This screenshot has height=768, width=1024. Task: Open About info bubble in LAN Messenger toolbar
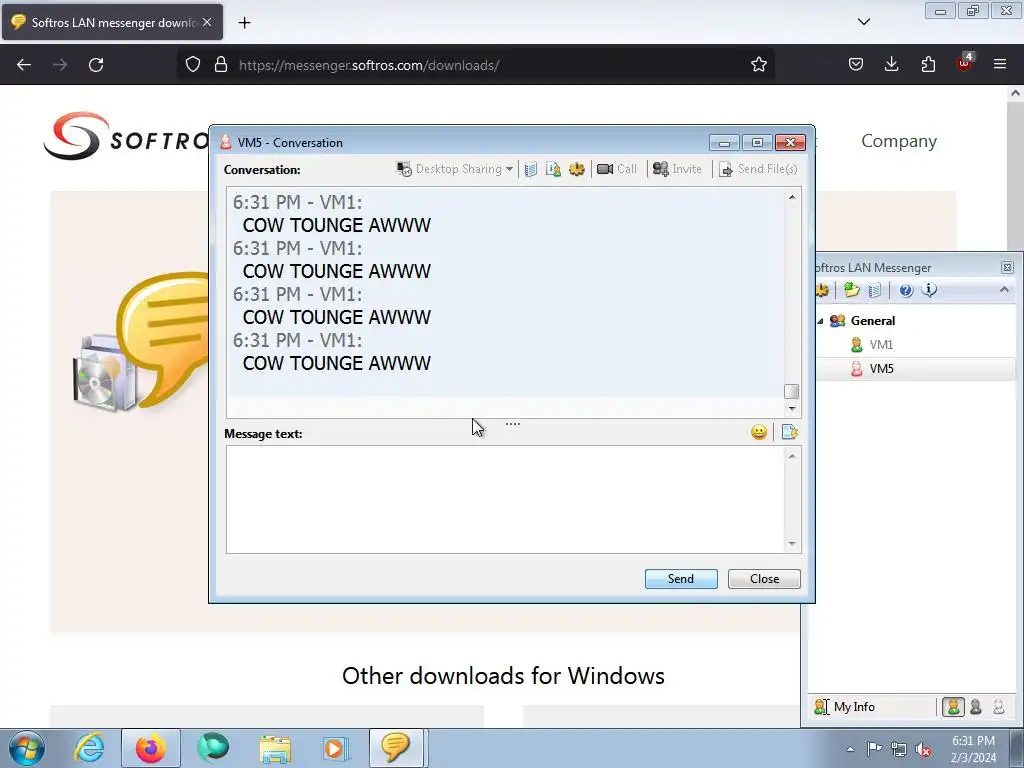929,290
